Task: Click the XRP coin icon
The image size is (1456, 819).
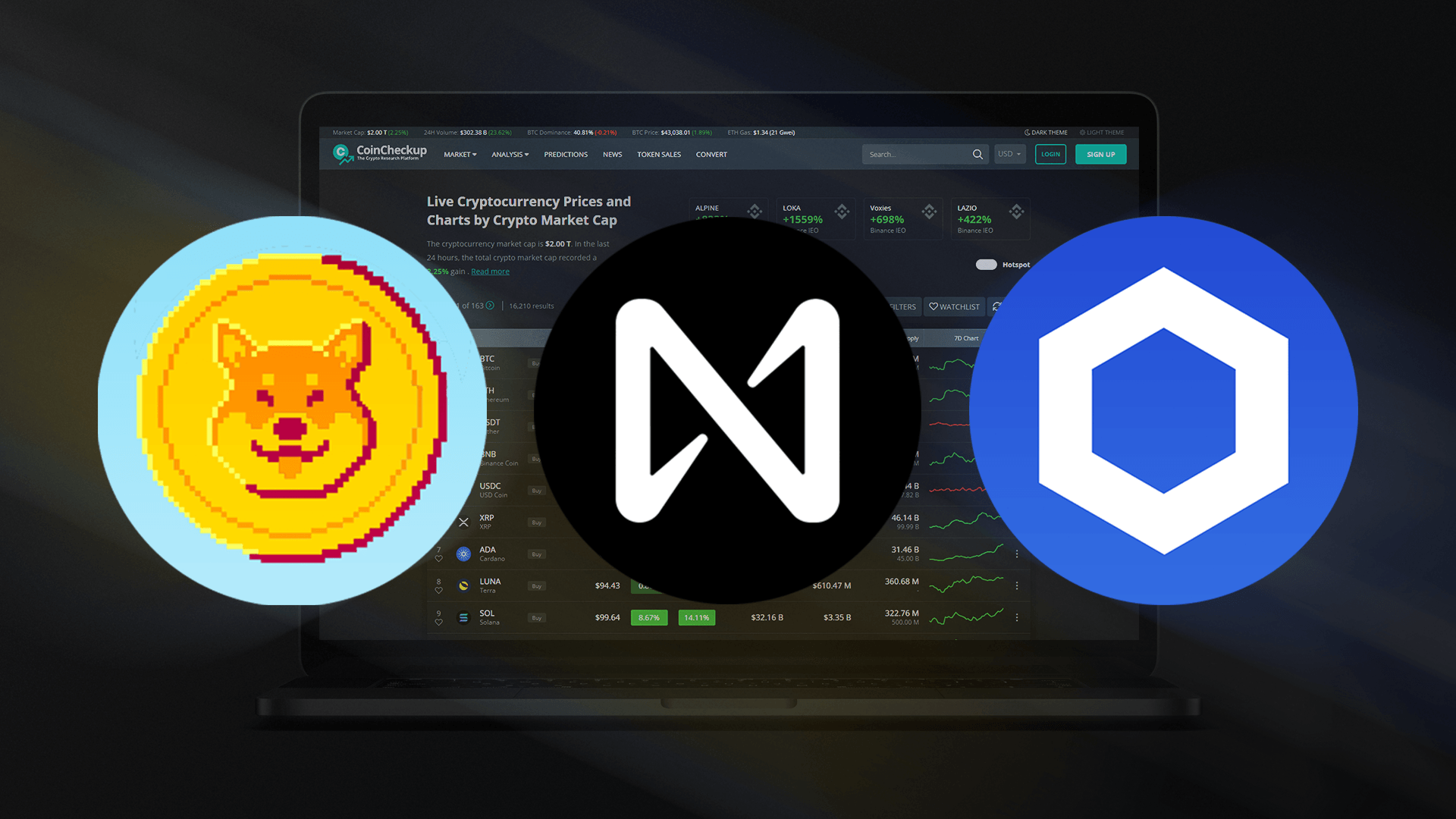Action: point(463,522)
